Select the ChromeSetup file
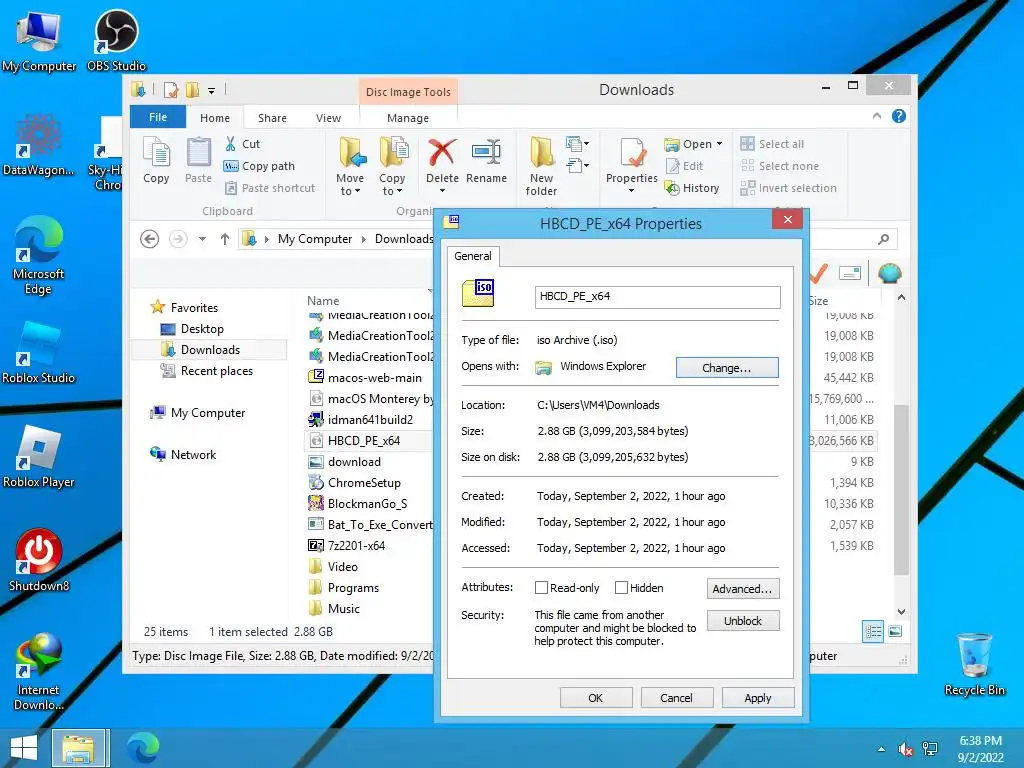1024x768 pixels. coord(355,483)
